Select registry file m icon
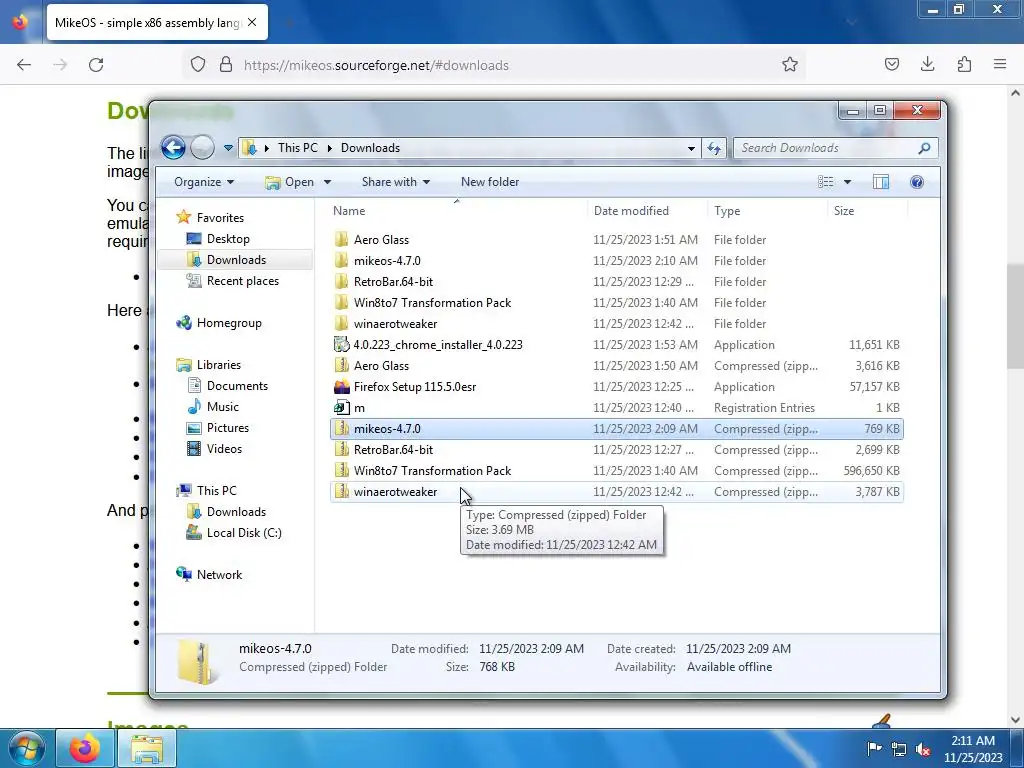This screenshot has height=768, width=1024. tap(341, 408)
